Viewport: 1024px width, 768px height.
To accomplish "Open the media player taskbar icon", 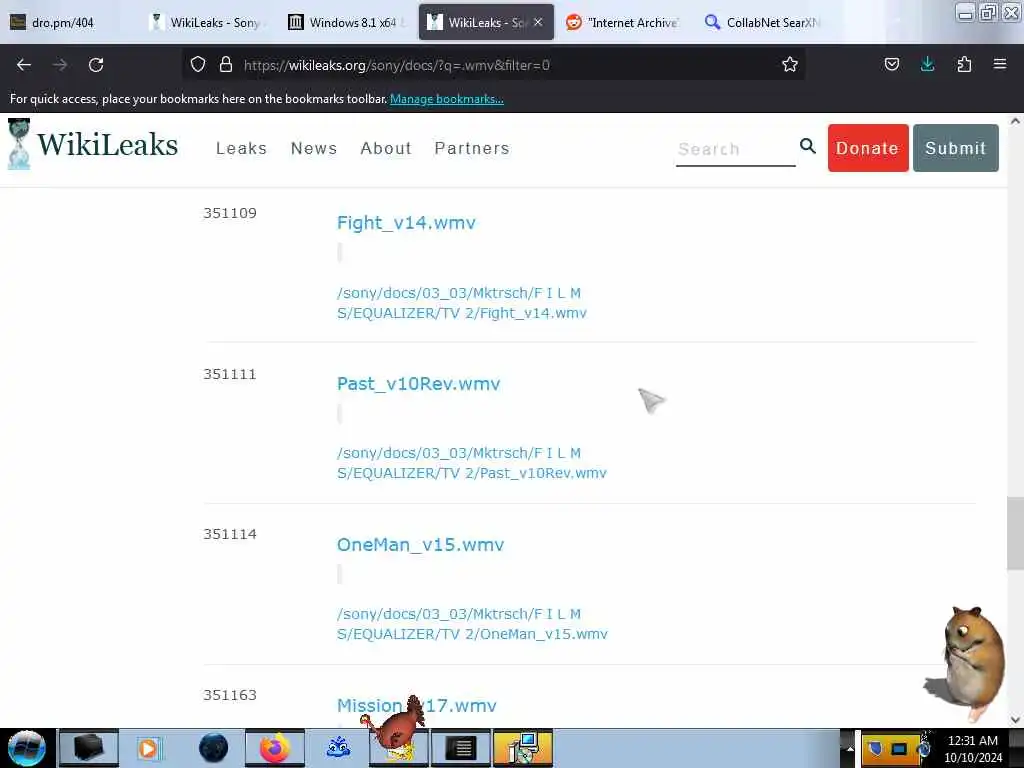I will coord(149,748).
